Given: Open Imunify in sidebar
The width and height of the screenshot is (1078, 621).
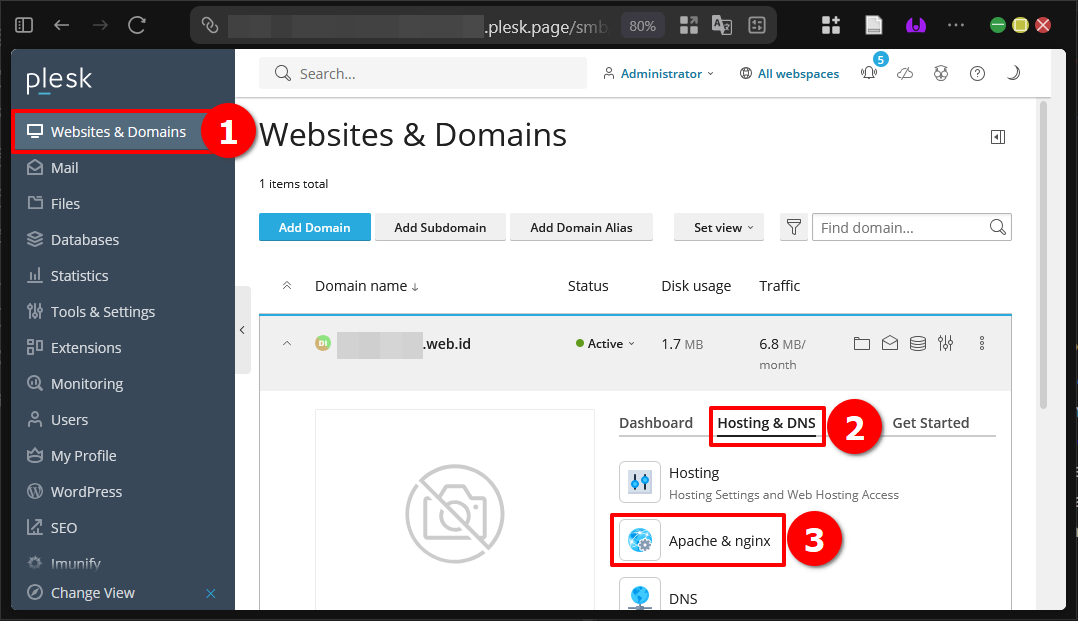Looking at the screenshot, I should click(64, 563).
